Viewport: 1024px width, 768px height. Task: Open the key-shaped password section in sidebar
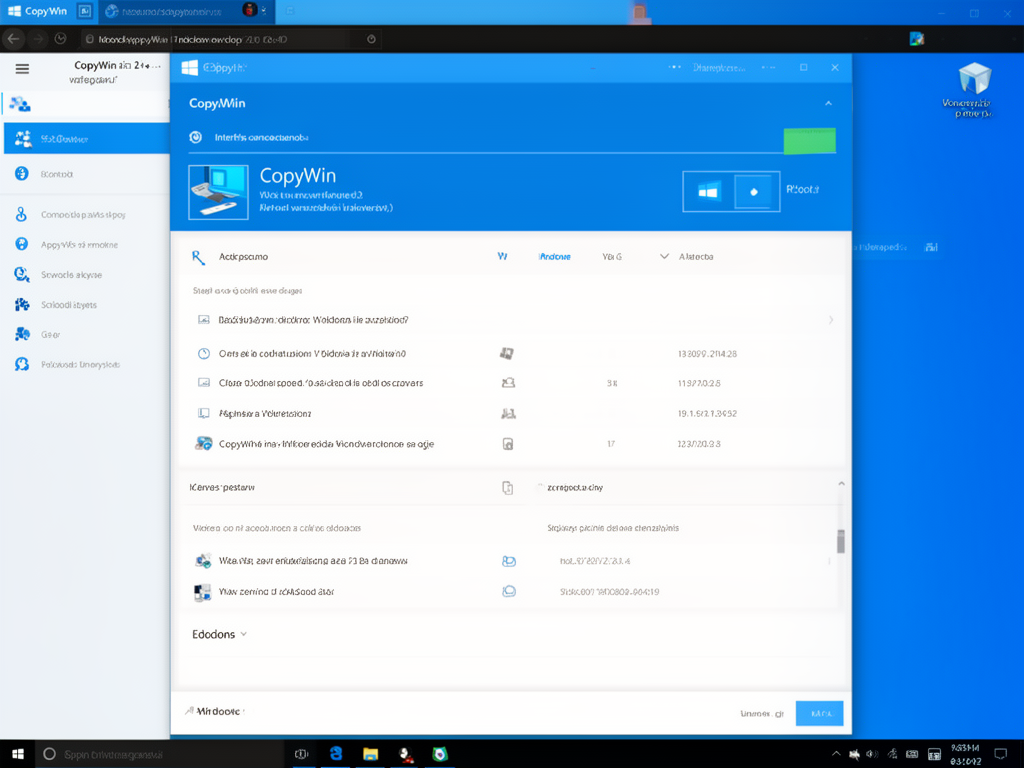pyautogui.click(x=20, y=214)
